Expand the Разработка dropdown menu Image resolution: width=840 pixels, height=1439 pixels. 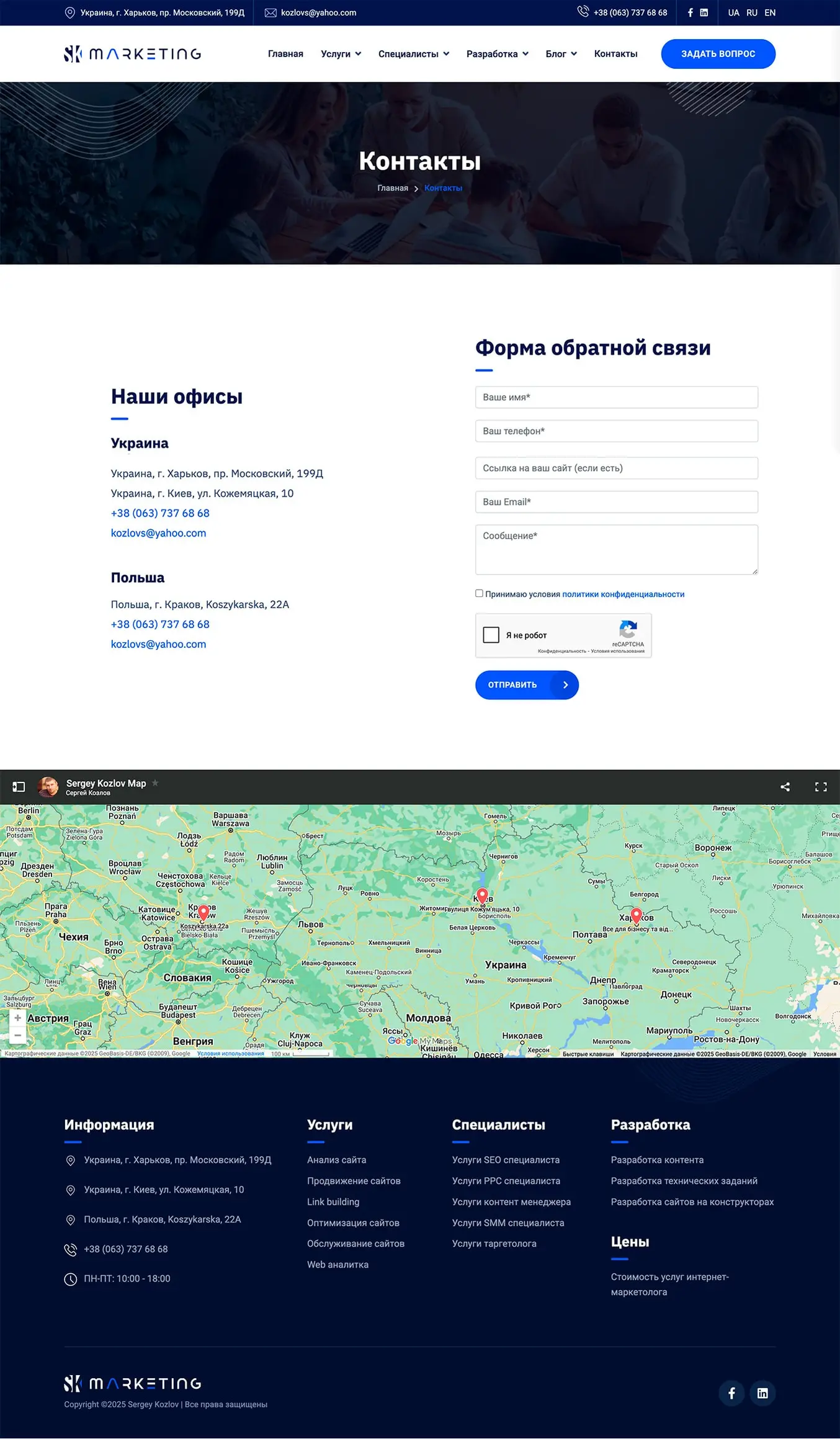pyautogui.click(x=498, y=54)
